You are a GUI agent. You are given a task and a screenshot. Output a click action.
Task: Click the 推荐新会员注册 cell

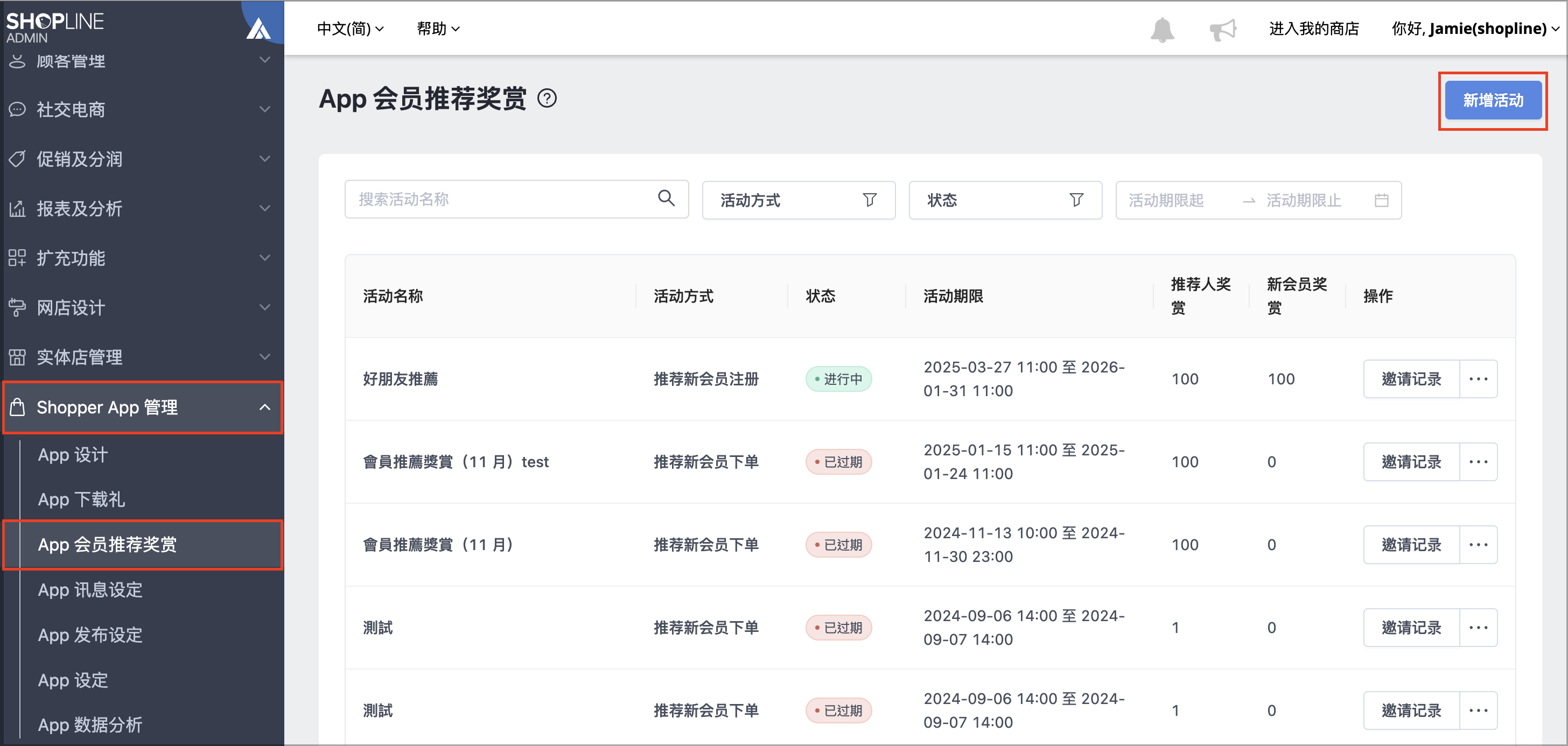click(x=705, y=379)
